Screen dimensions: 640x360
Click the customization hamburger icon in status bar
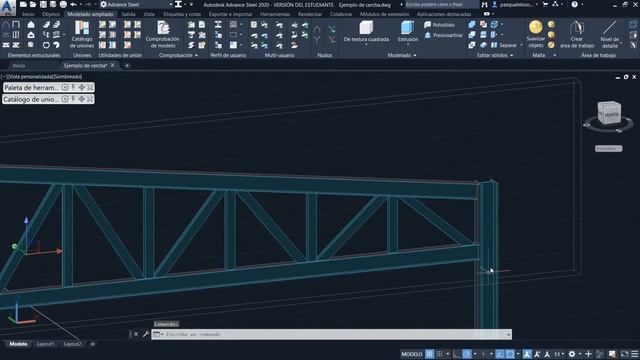click(x=634, y=354)
